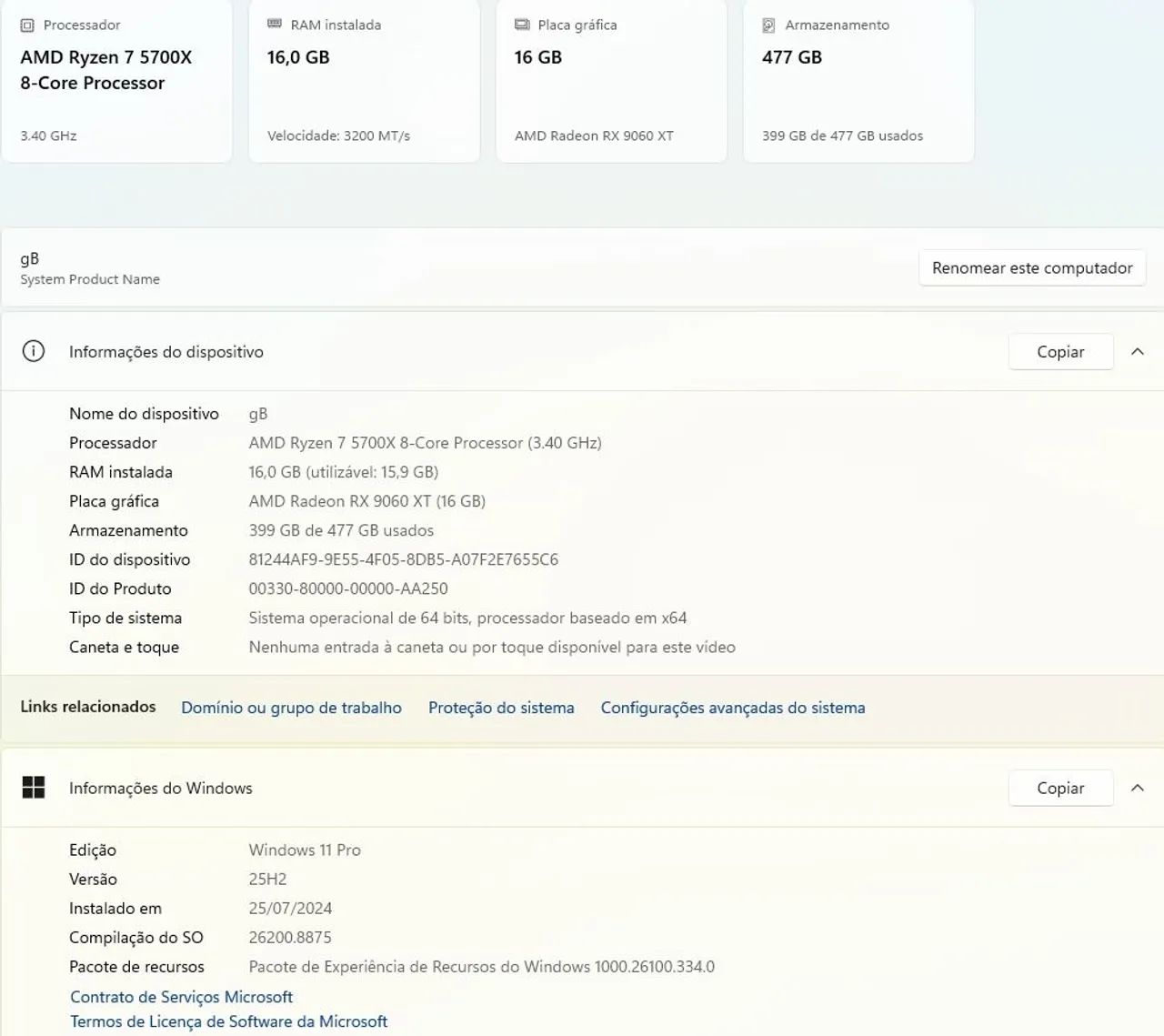Click 'Sistema operacional de 64 bits' value
The image size is (1164, 1036).
pos(467,618)
